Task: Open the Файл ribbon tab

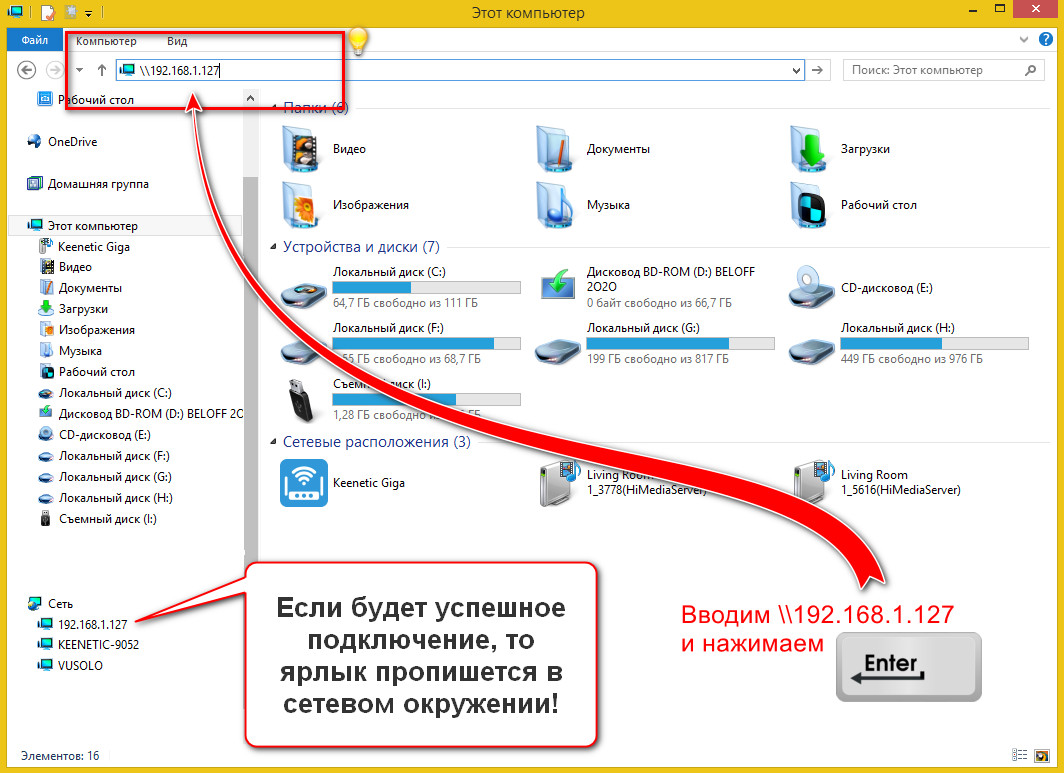Action: coord(34,41)
